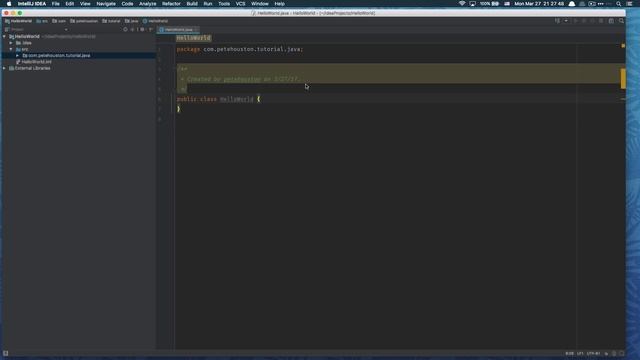Open the Analyze menu
Image resolution: width=640 pixels, height=360 pixels.
coord(147,4)
